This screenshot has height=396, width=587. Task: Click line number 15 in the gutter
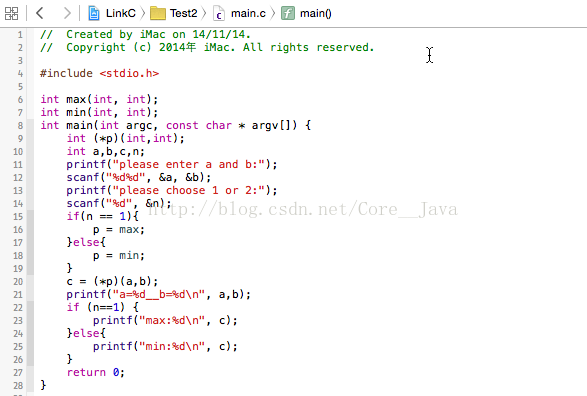(18, 217)
